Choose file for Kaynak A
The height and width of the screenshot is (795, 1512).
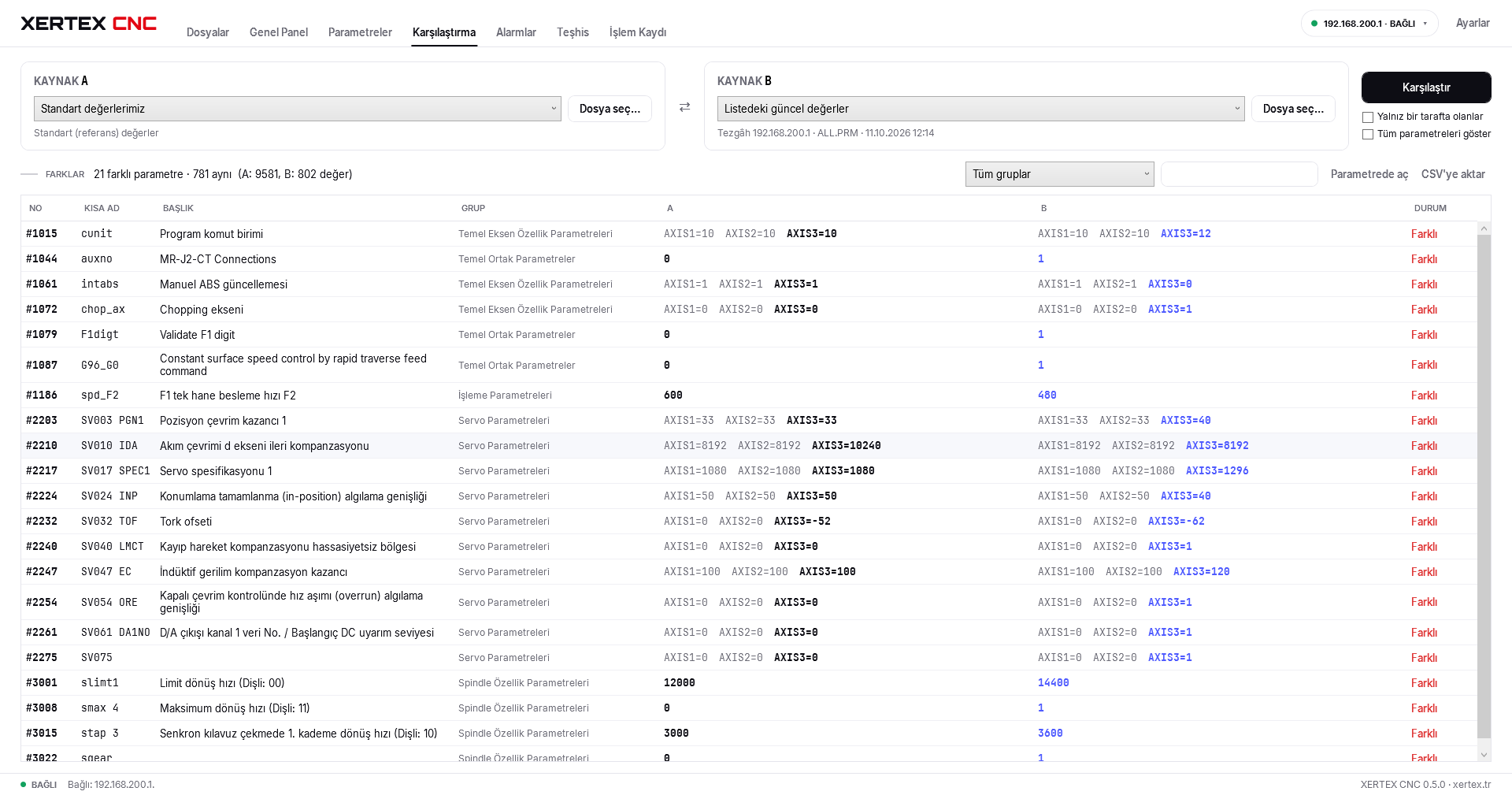[x=610, y=109]
